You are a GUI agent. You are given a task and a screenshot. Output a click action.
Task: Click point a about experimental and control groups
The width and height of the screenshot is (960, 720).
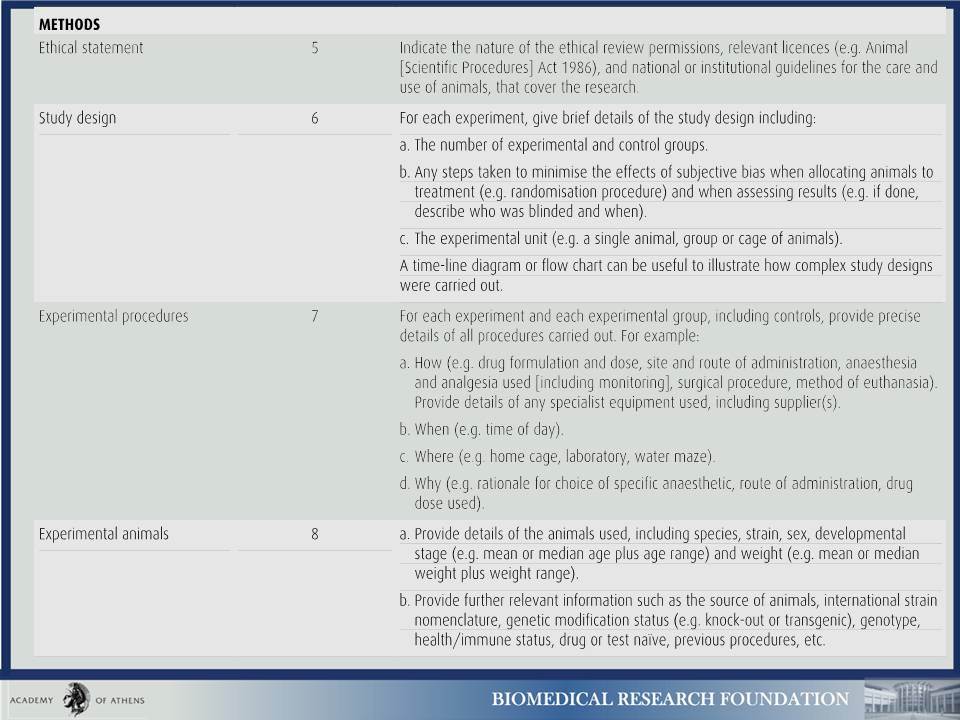(x=553, y=145)
